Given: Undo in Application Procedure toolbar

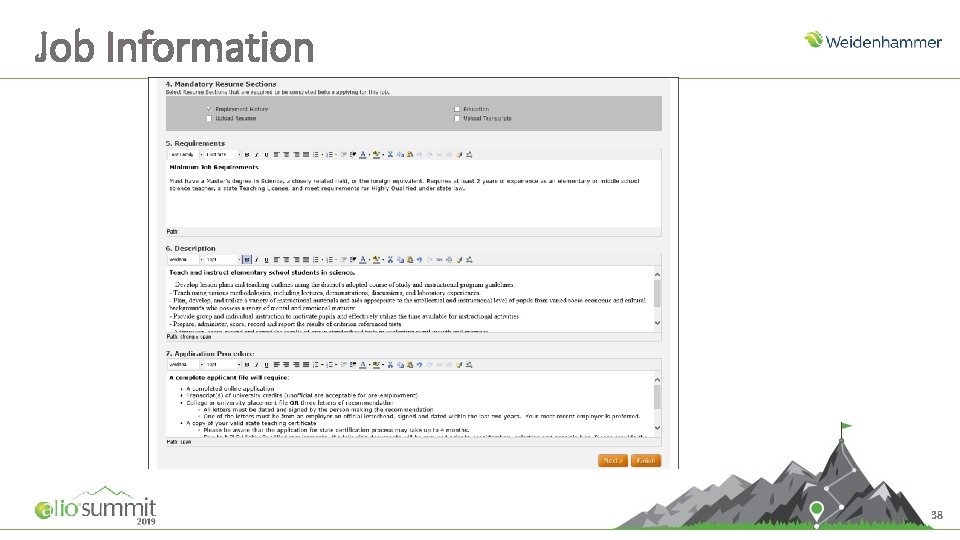Looking at the screenshot, I should click(419, 365).
